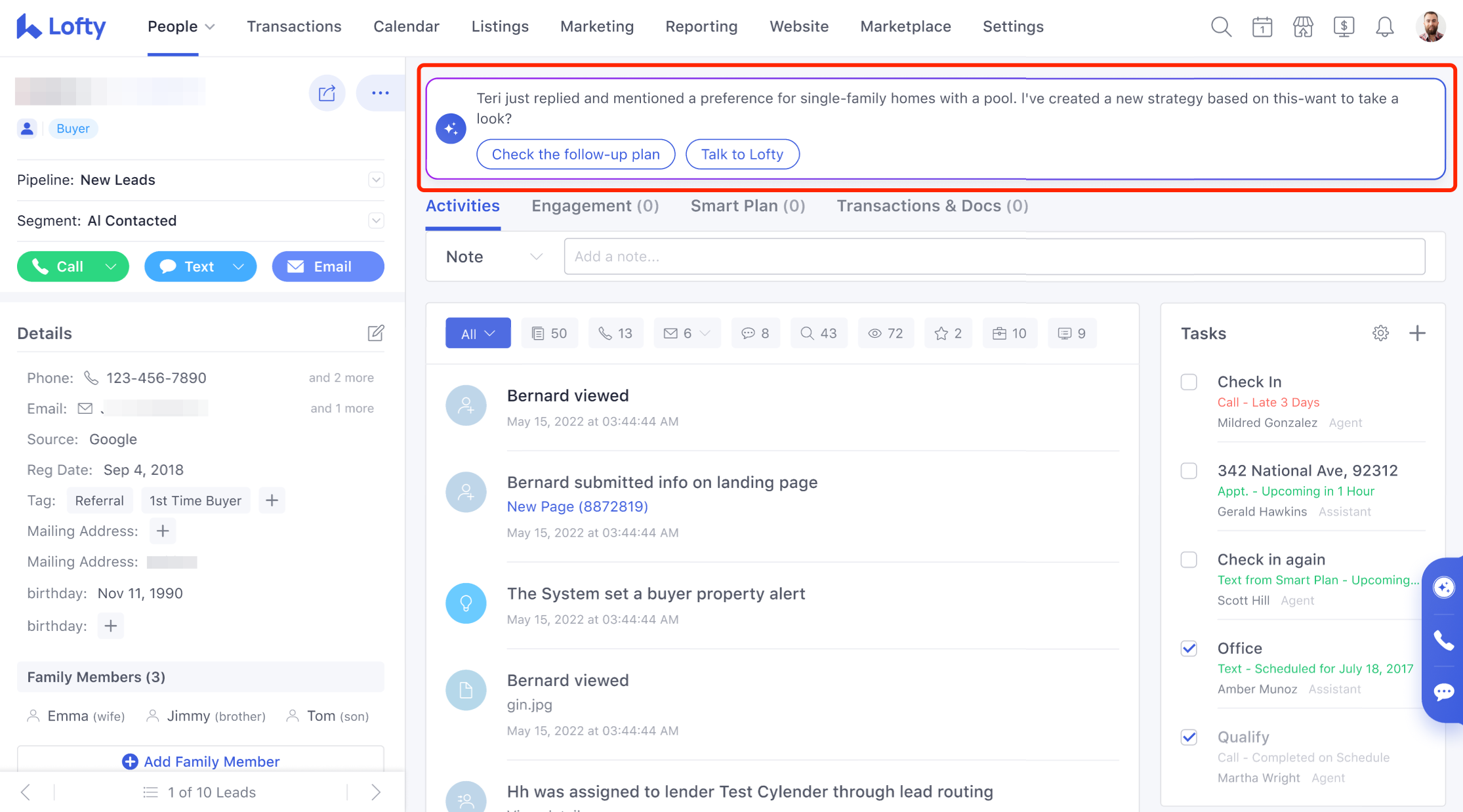
Task: Switch to the Smart Plan tab
Action: [x=747, y=206]
